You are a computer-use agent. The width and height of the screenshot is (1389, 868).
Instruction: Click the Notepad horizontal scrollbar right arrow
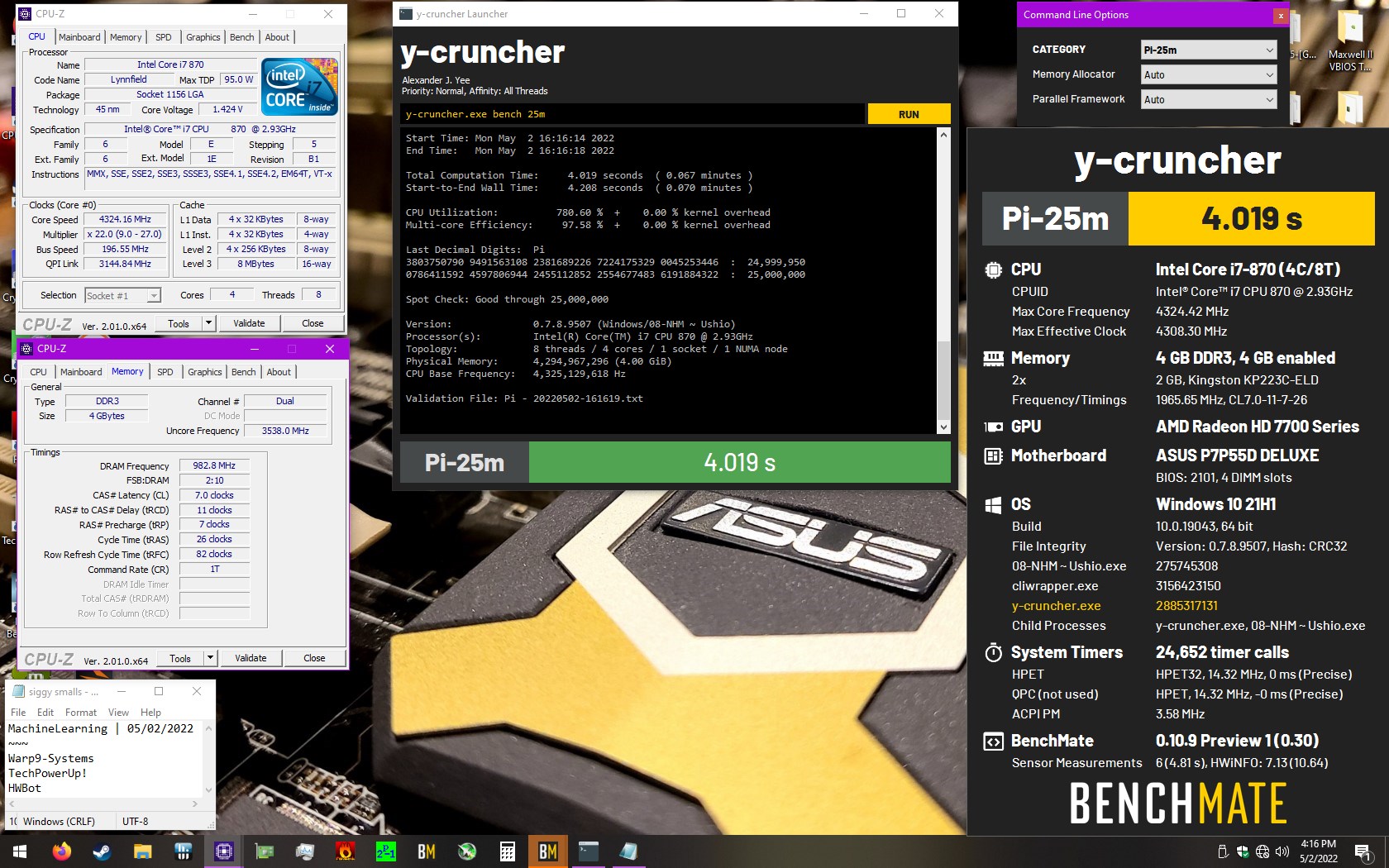pyautogui.click(x=195, y=804)
